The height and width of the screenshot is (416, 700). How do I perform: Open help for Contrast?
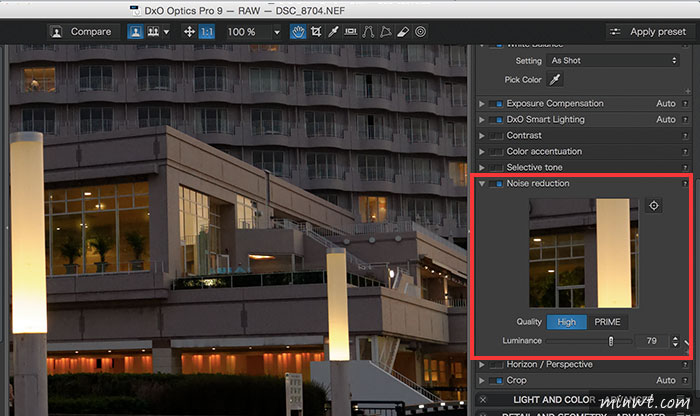[685, 136]
